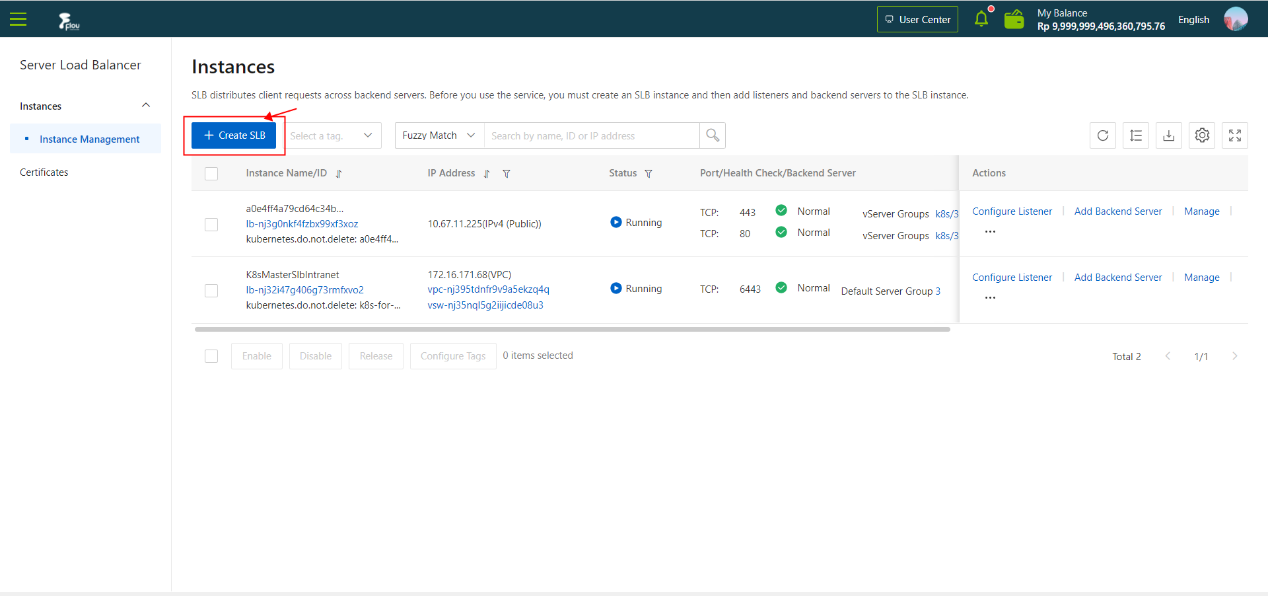1268x596 pixels.
Task: Collapse the Instances sidebar section
Action: tap(146, 106)
